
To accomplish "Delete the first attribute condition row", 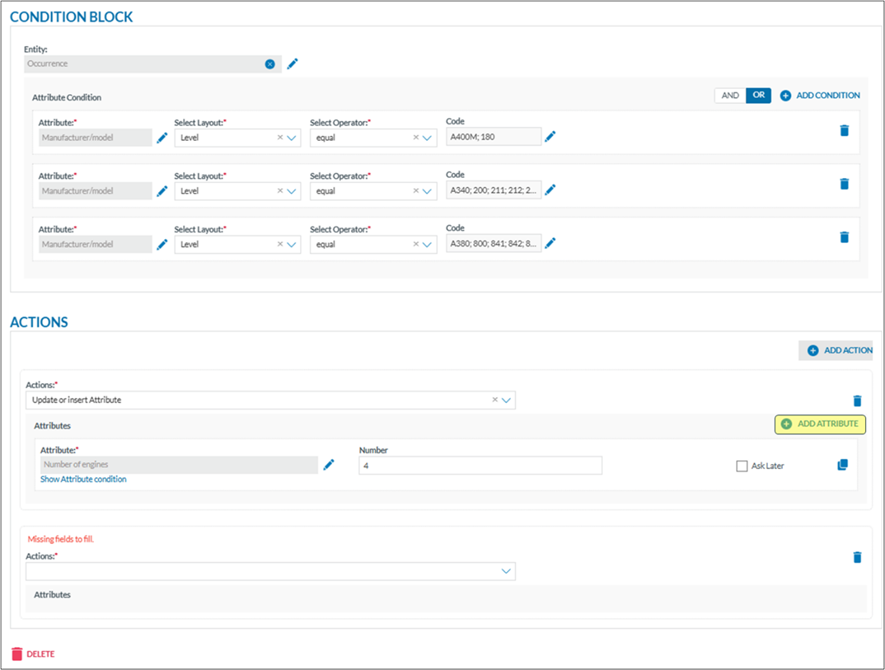I will (x=844, y=130).
